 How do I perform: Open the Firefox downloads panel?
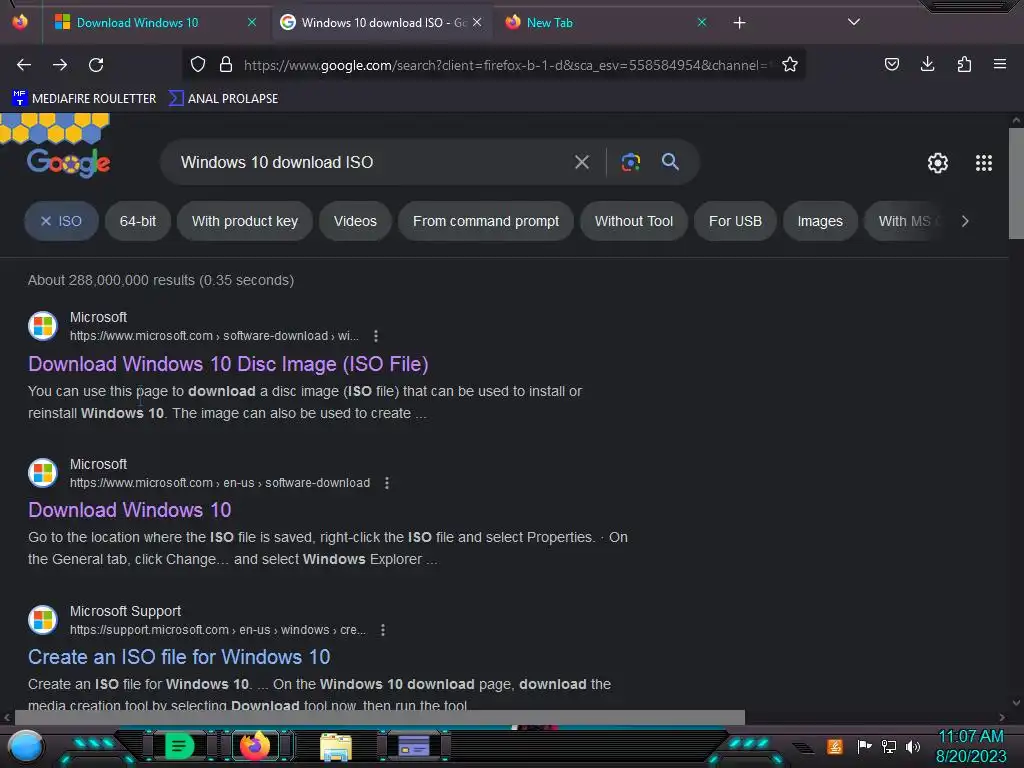(x=927, y=64)
